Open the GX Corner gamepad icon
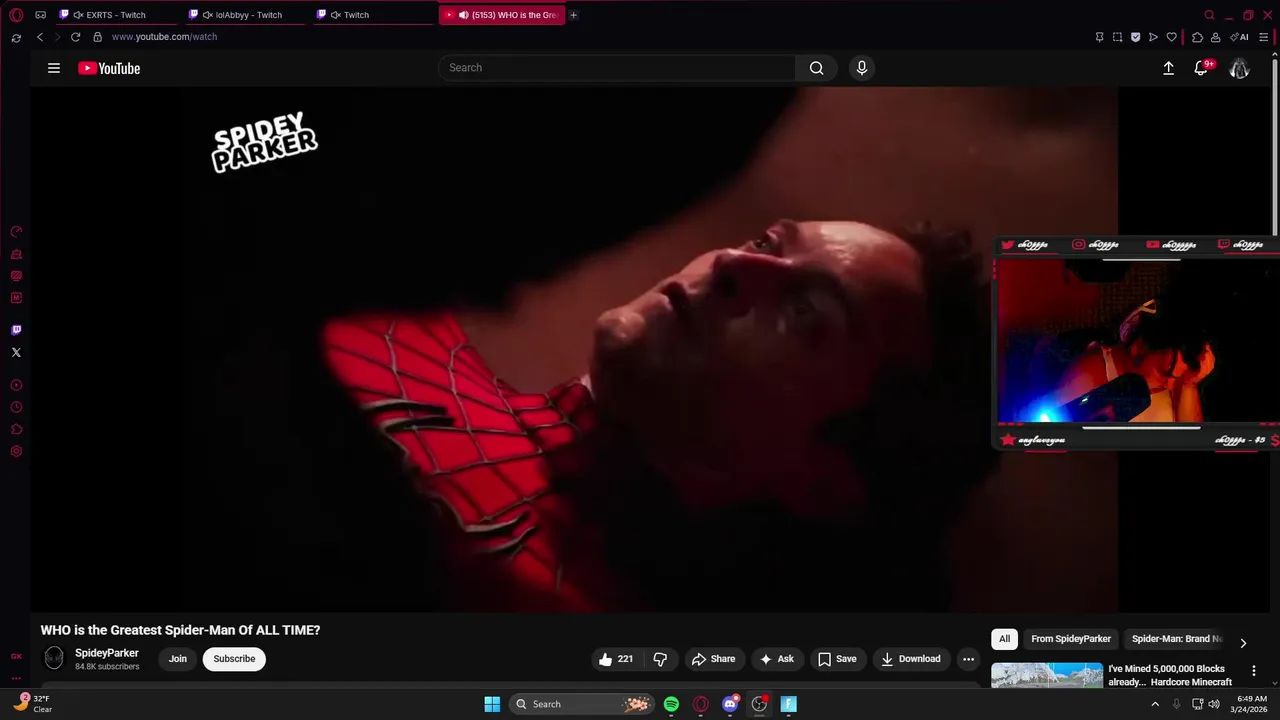This screenshot has height=720, width=1280. point(40,15)
